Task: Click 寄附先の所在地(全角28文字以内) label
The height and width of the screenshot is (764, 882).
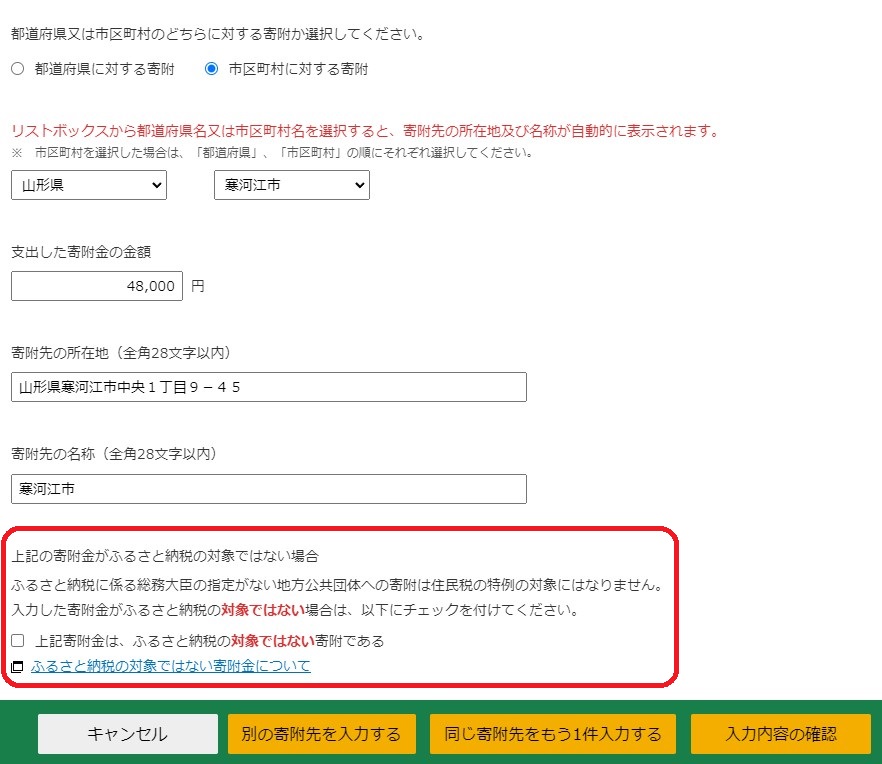Action: pos(121,353)
